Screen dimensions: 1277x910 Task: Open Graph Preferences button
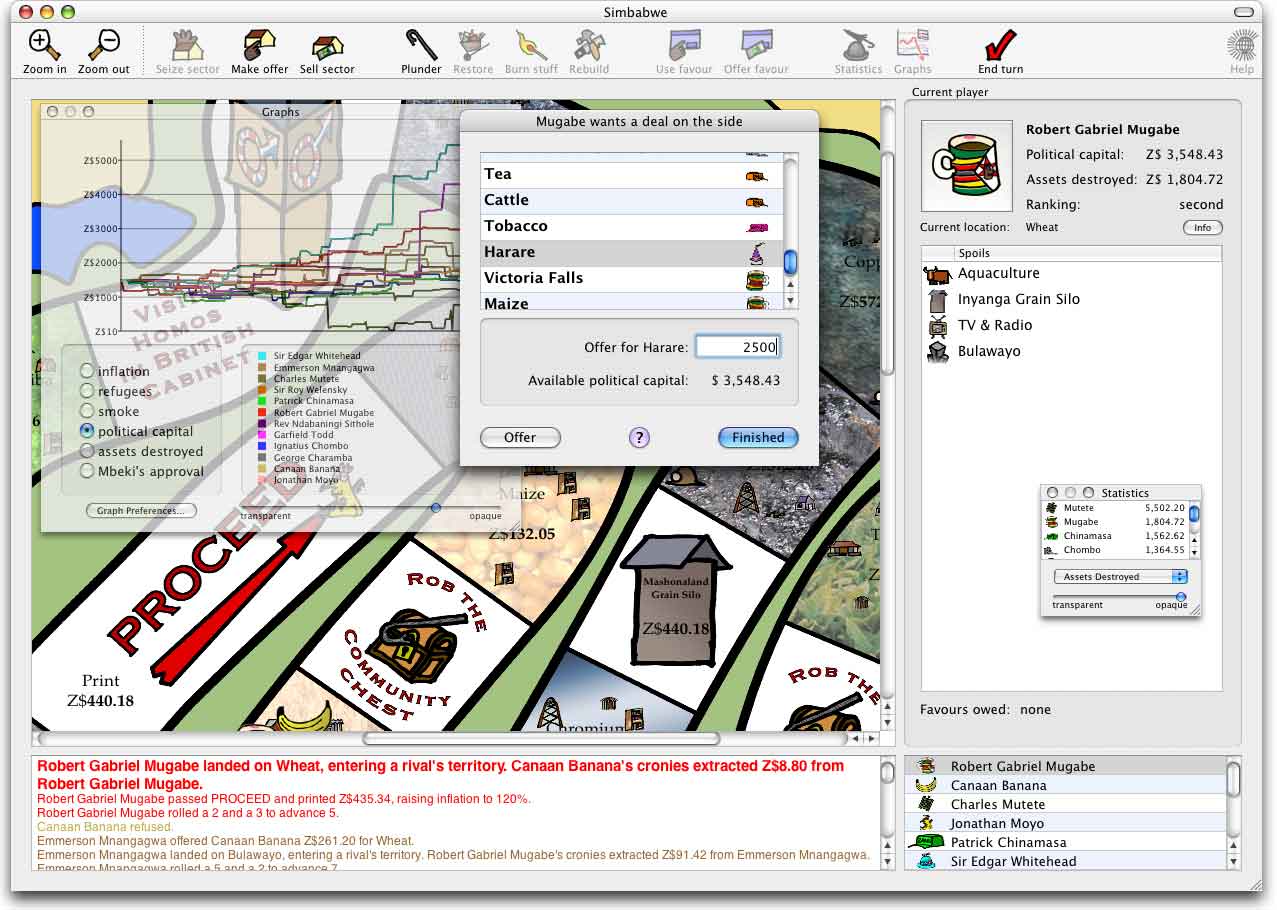click(x=141, y=511)
